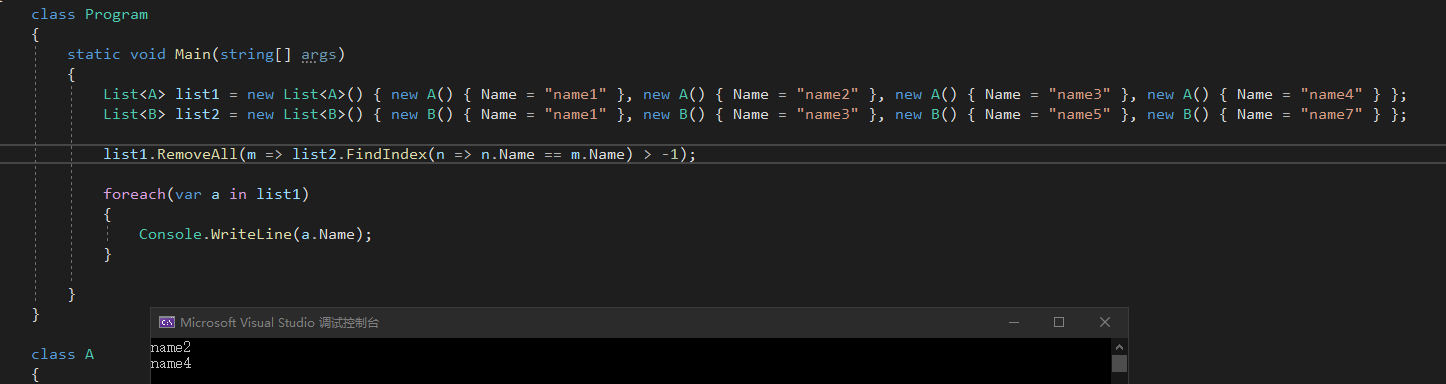Click the console vertical scrollbar thumb

point(1120,363)
